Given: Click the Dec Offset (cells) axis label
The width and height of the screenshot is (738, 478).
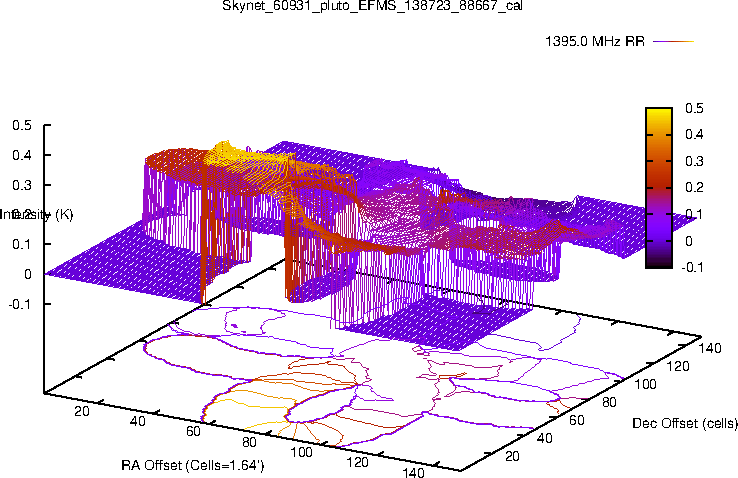Looking at the screenshot, I should [x=685, y=423].
